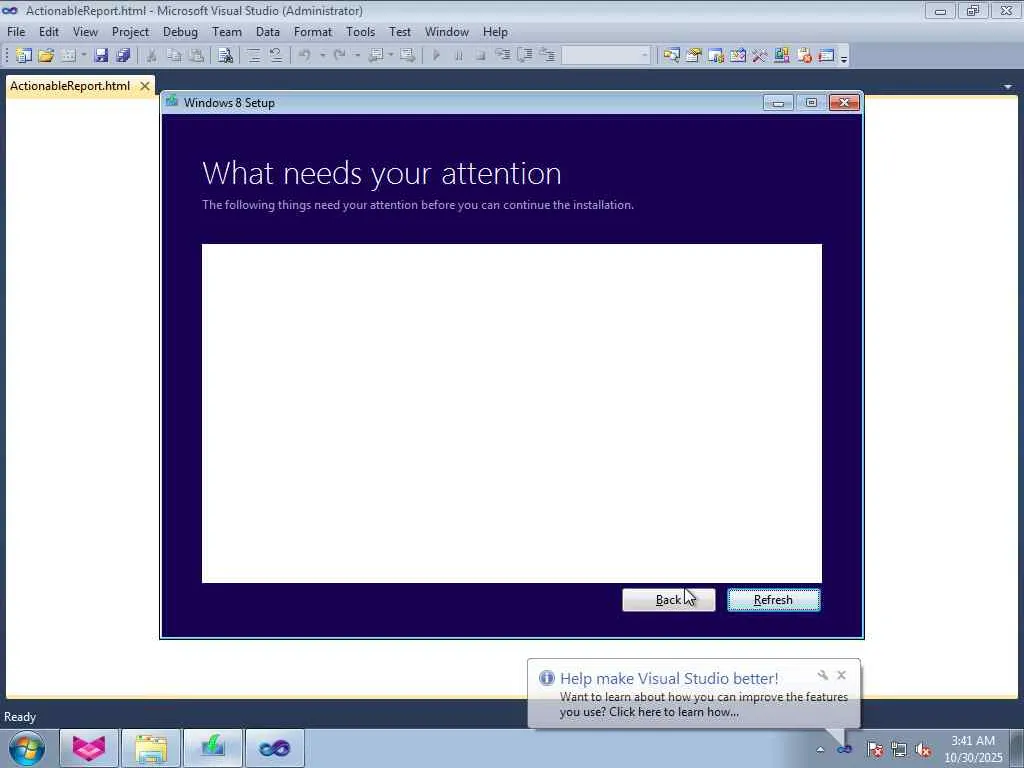Click the Back button in Windows 8 Setup

(x=669, y=600)
